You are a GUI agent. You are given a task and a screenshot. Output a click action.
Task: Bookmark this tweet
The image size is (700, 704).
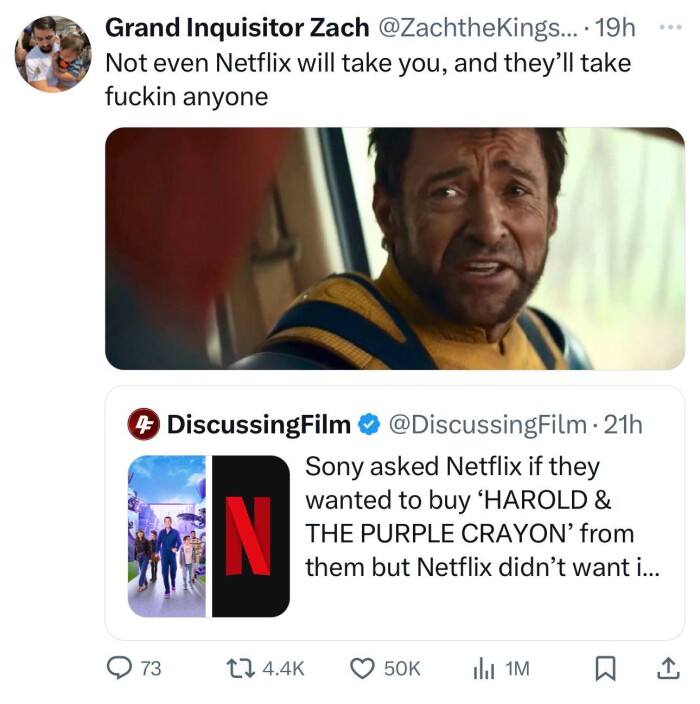coord(604,669)
